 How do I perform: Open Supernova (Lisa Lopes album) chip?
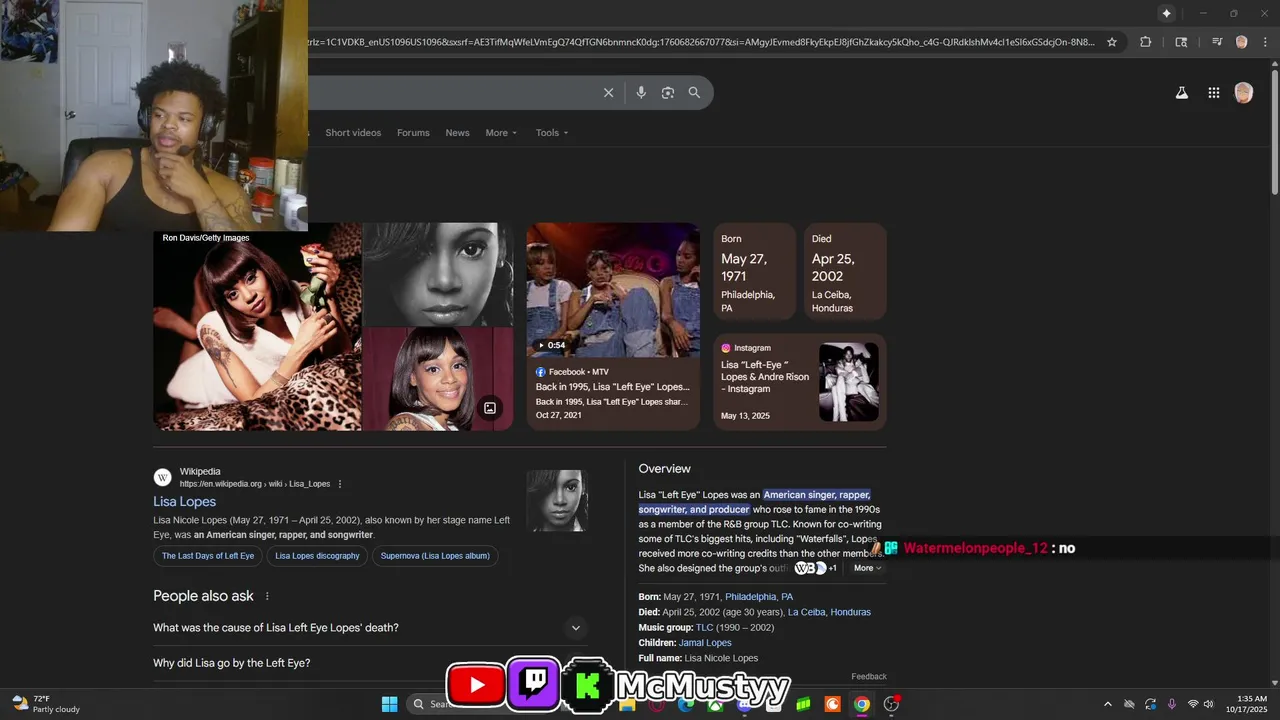coord(435,556)
